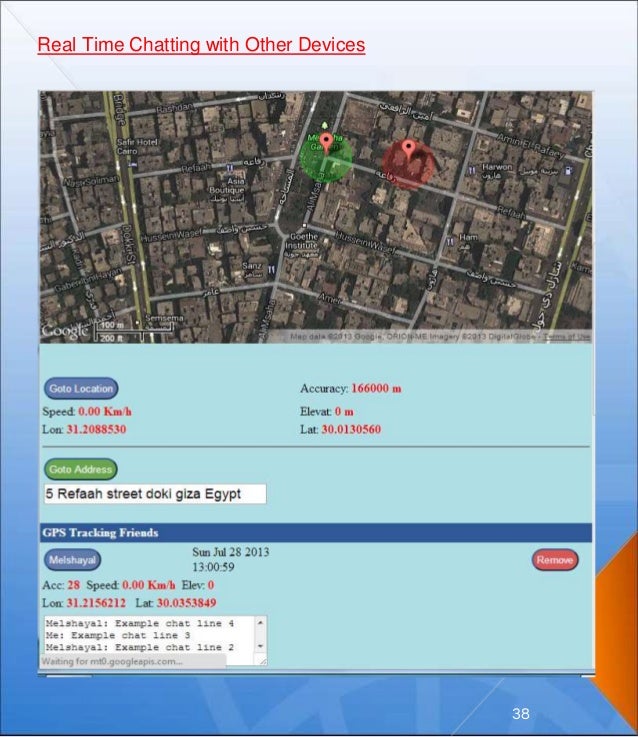Click the Safir Hotel Cairo map label
Screen dimensions: 638x737
click(x=136, y=147)
